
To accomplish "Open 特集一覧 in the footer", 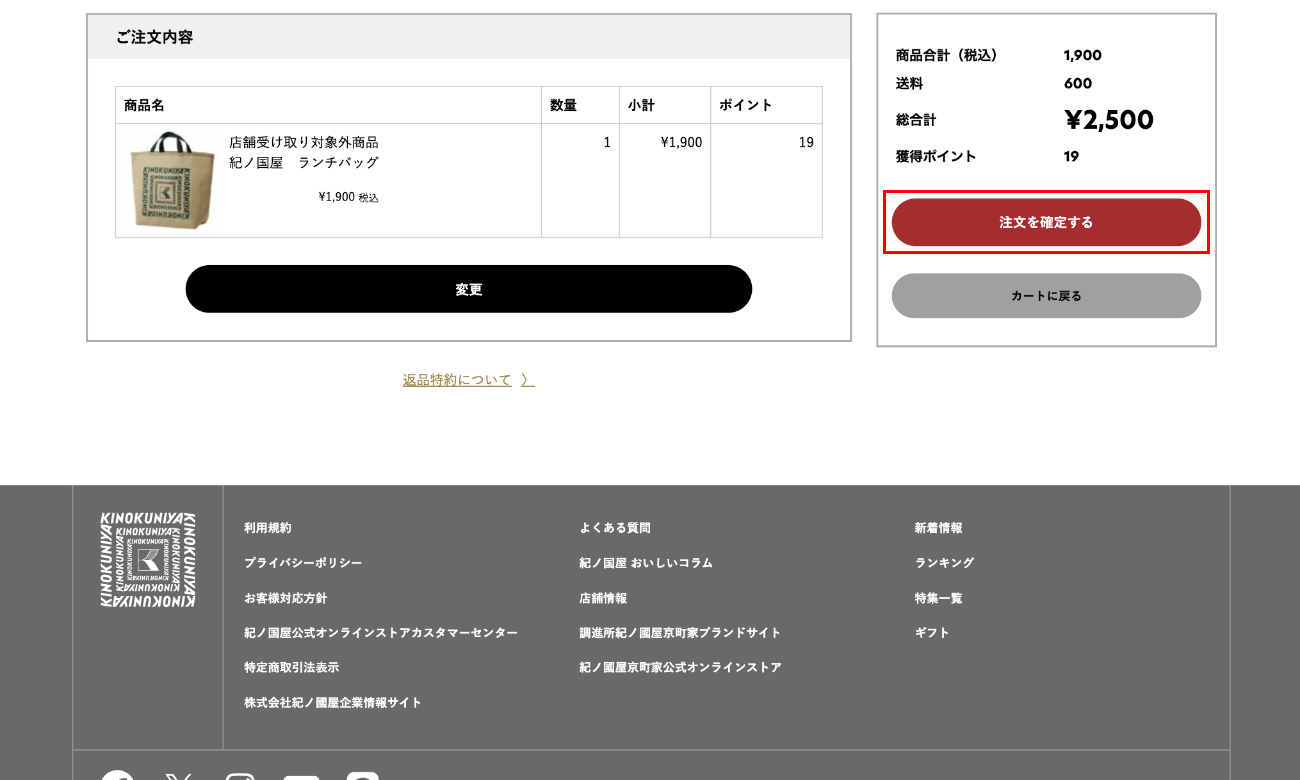I will 938,598.
